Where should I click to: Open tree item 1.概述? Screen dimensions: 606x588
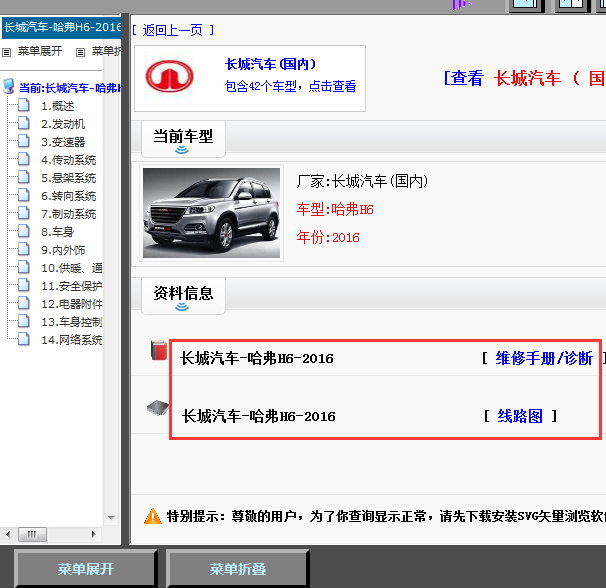[x=58, y=106]
